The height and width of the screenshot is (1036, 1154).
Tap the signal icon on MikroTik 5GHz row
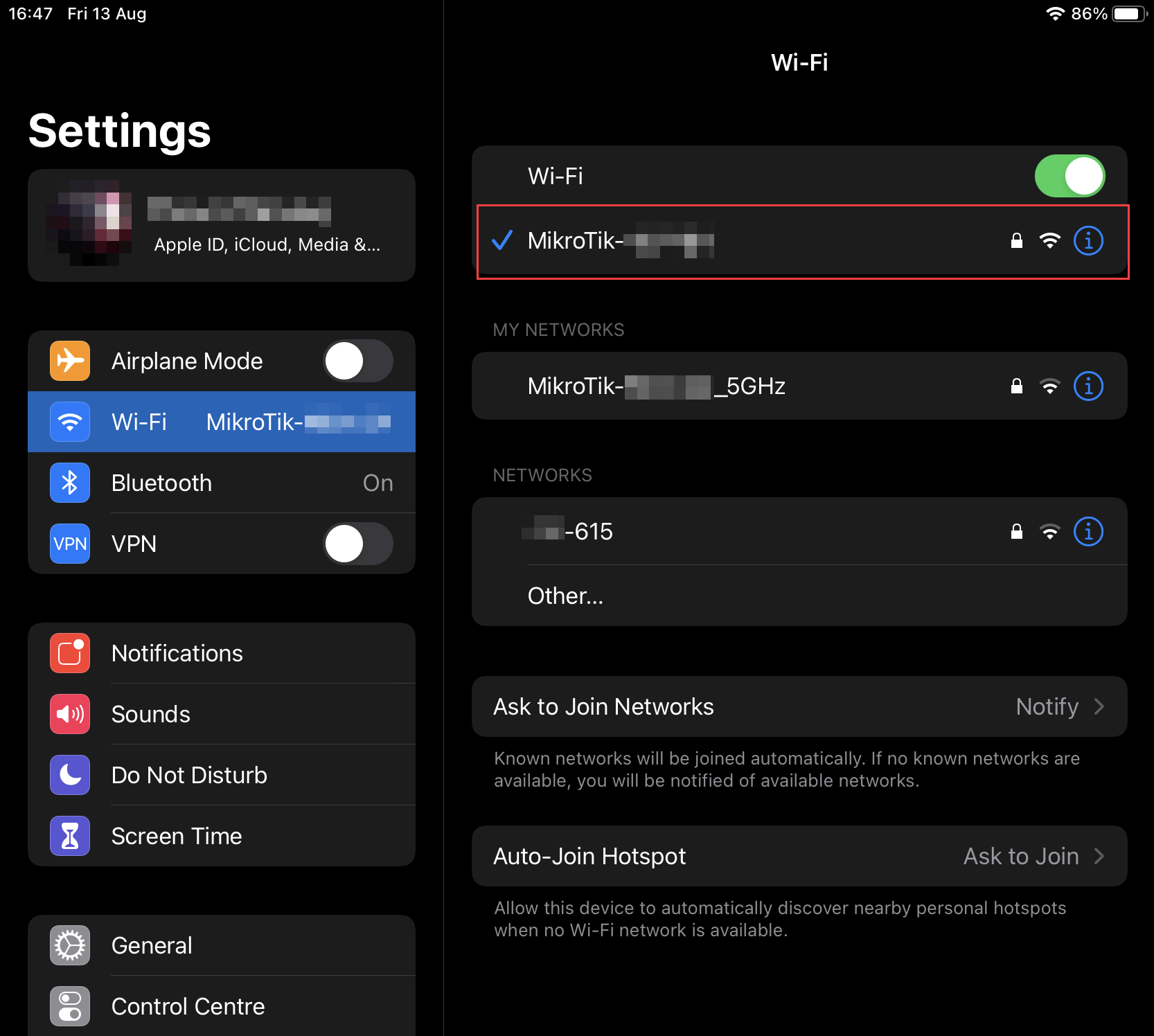tap(1050, 386)
